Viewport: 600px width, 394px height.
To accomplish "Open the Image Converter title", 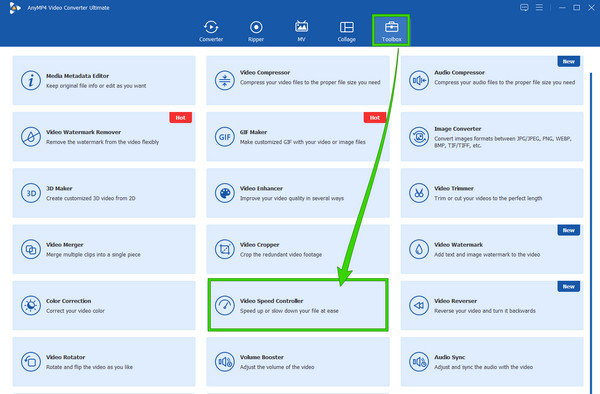I will tap(458, 129).
